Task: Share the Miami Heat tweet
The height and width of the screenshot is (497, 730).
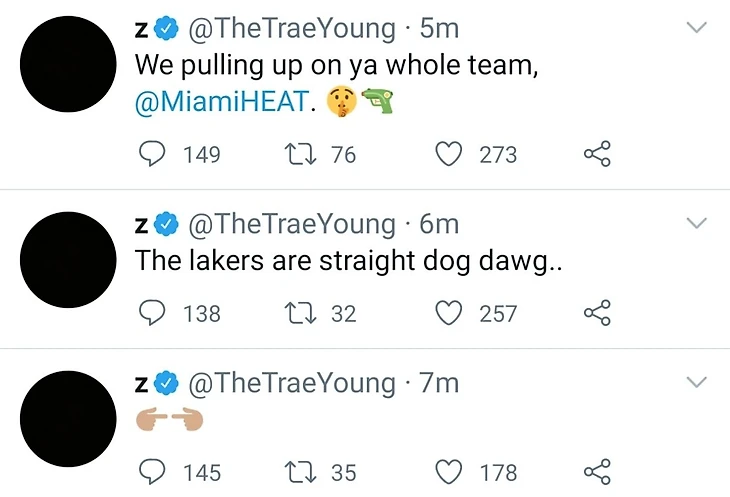Action: (597, 154)
